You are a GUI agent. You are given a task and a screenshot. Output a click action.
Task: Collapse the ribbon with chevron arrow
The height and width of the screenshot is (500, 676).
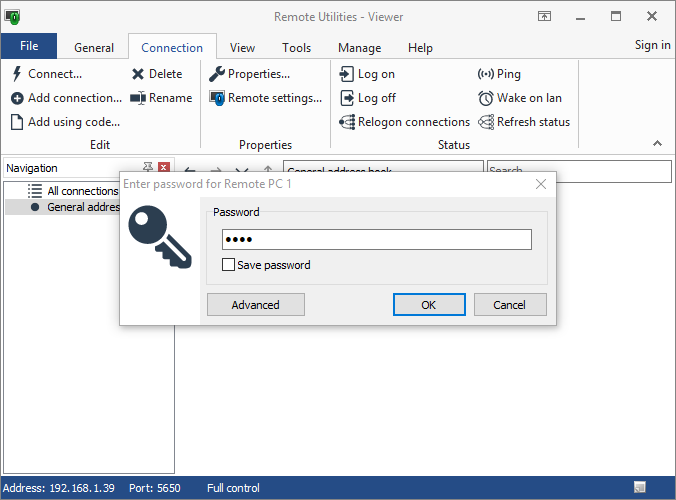(657, 144)
